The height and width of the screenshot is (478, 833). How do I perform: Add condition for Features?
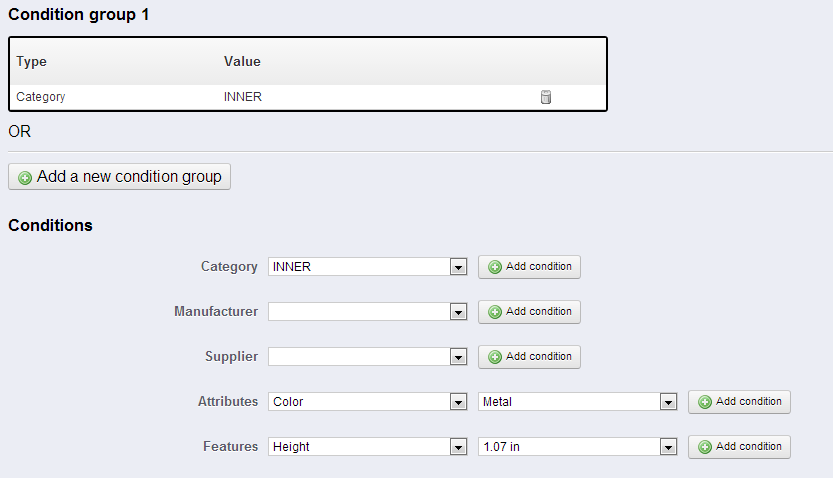click(x=740, y=447)
